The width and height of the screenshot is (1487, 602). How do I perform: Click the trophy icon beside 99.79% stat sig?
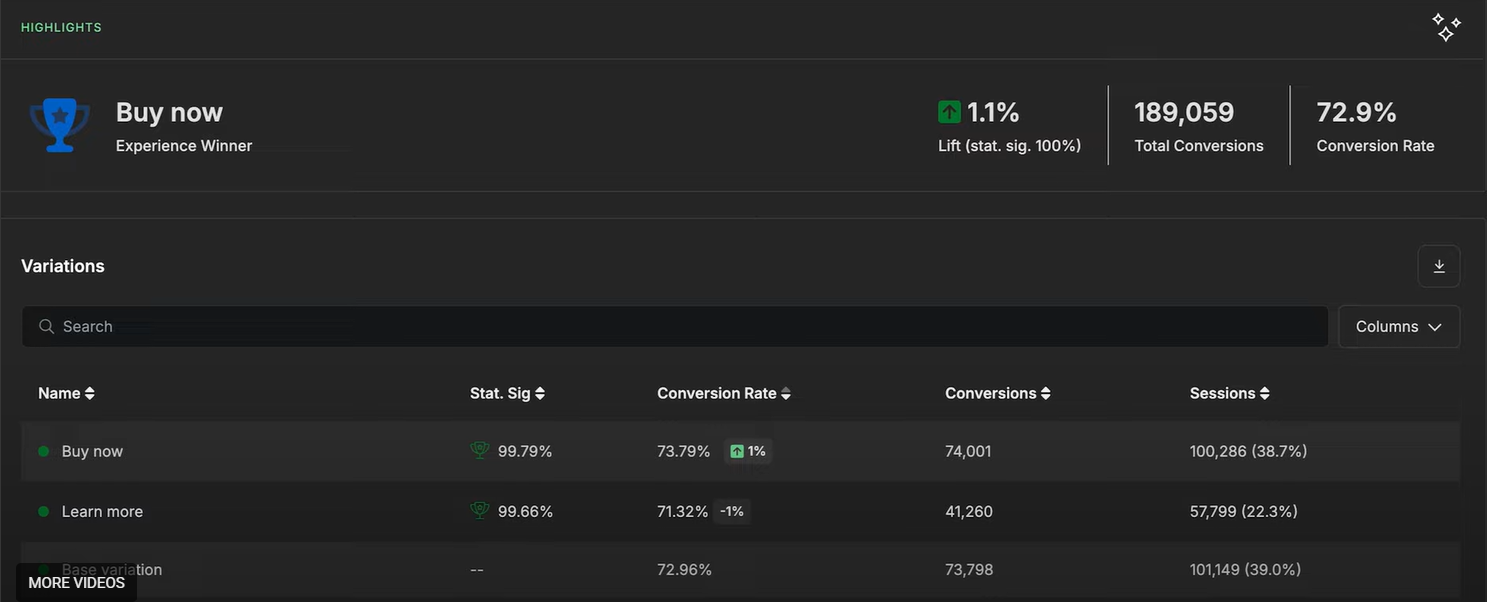tap(479, 451)
